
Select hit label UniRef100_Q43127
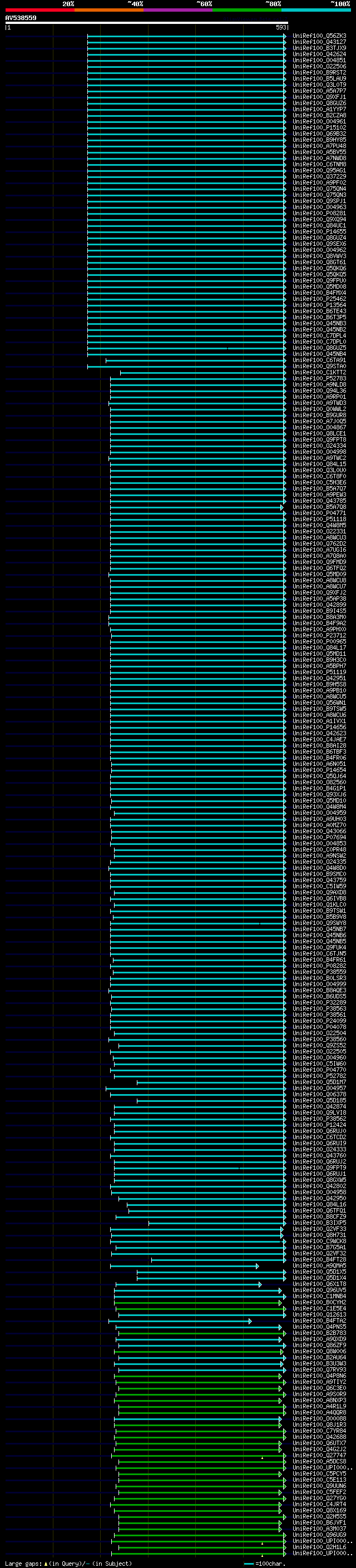click(319, 42)
